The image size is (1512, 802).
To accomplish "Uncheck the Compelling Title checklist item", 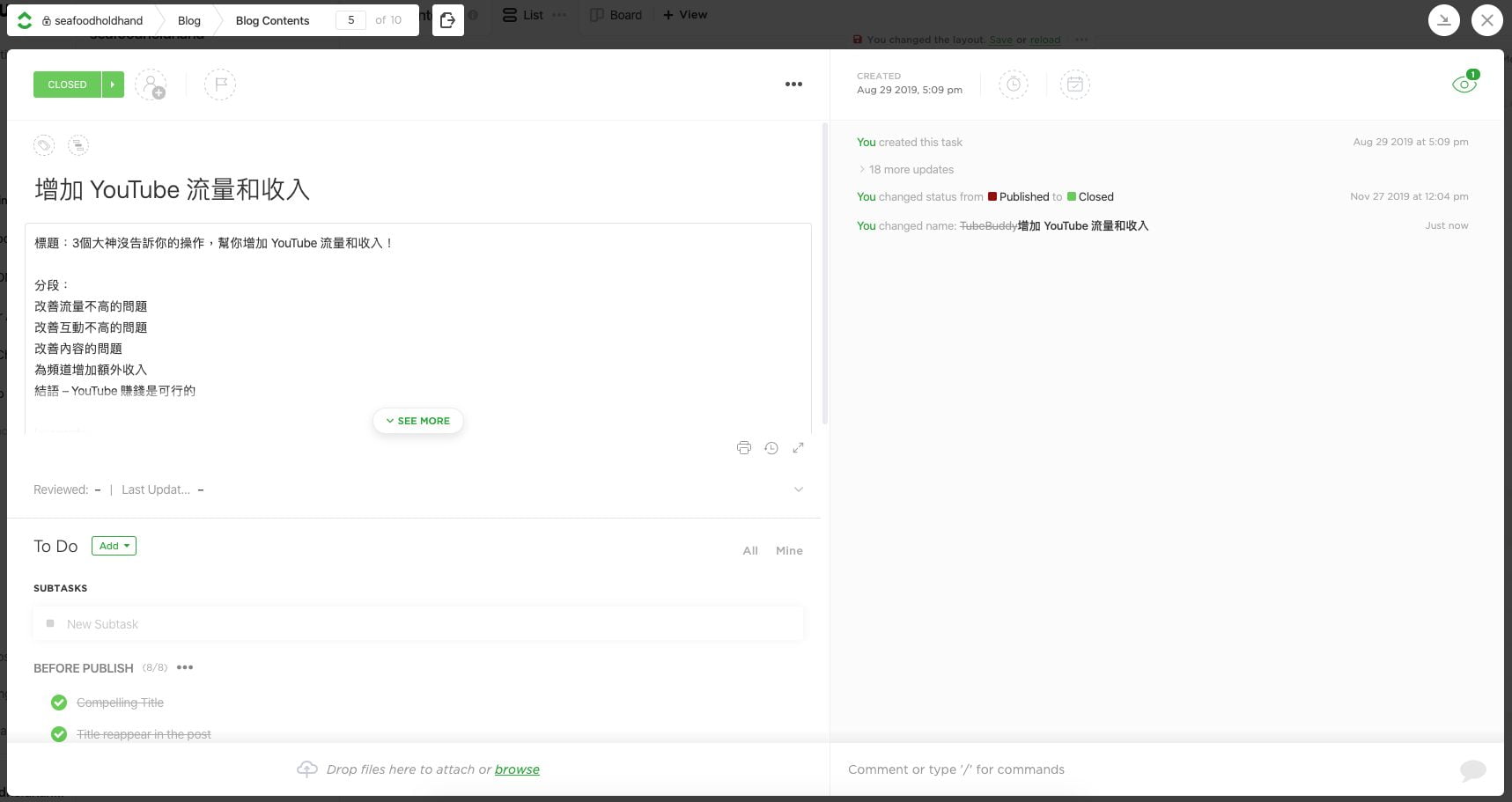I will point(59,703).
